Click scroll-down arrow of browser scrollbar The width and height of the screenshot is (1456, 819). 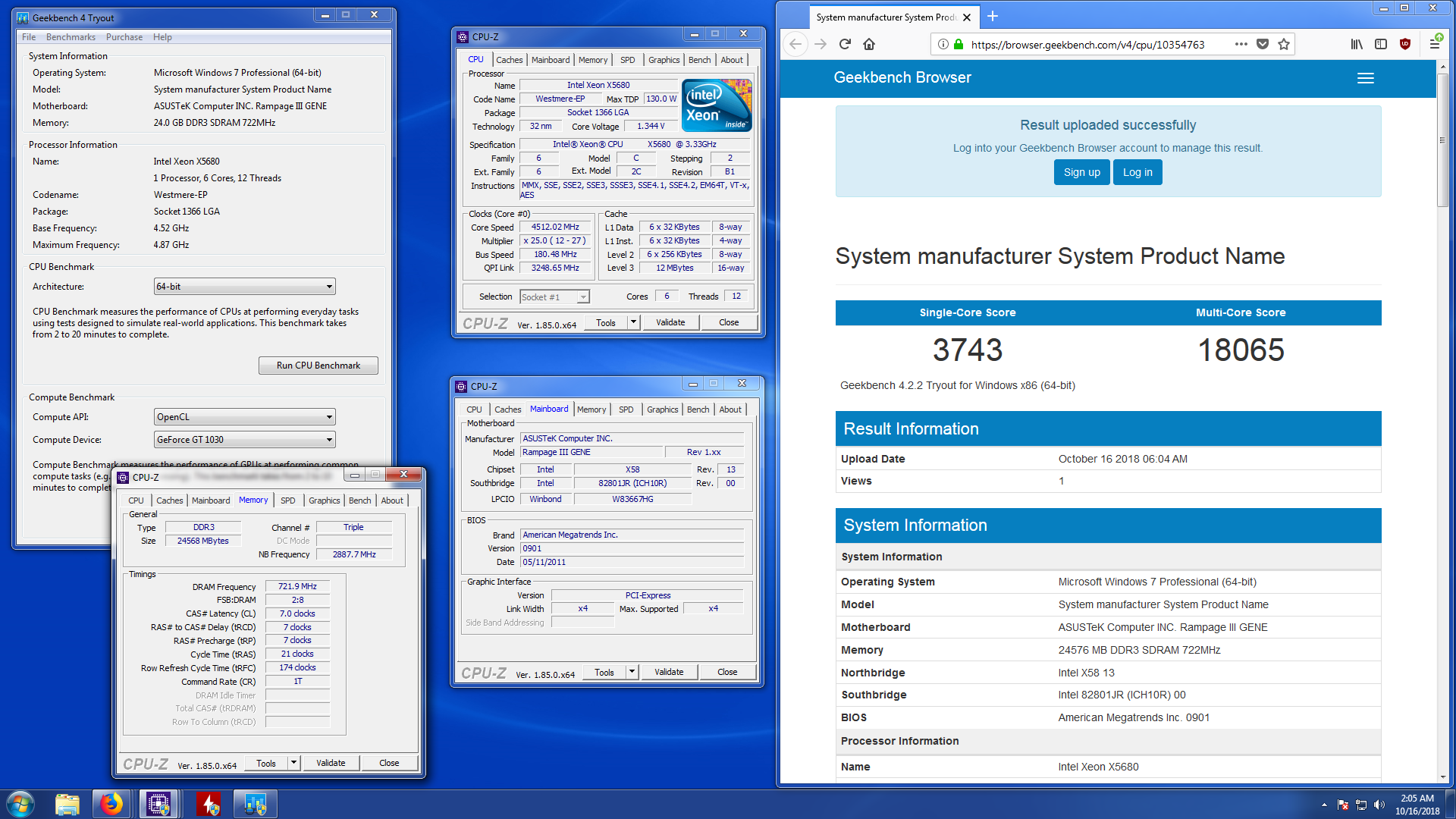coord(1442,777)
